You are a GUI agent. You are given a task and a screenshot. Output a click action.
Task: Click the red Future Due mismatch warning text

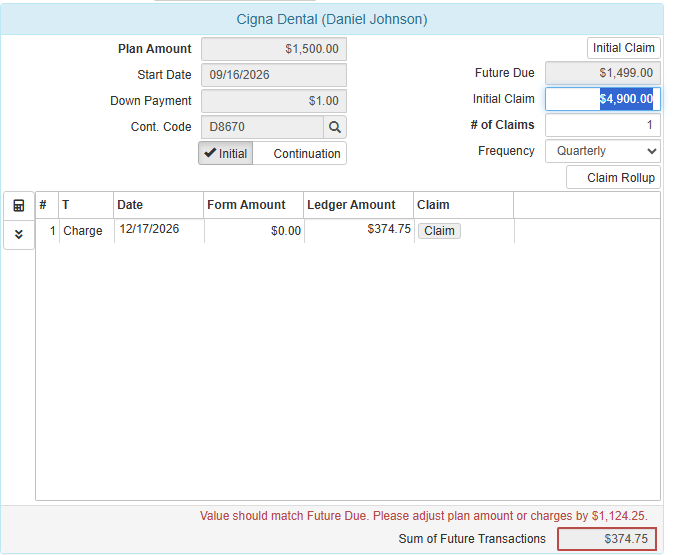[423, 516]
